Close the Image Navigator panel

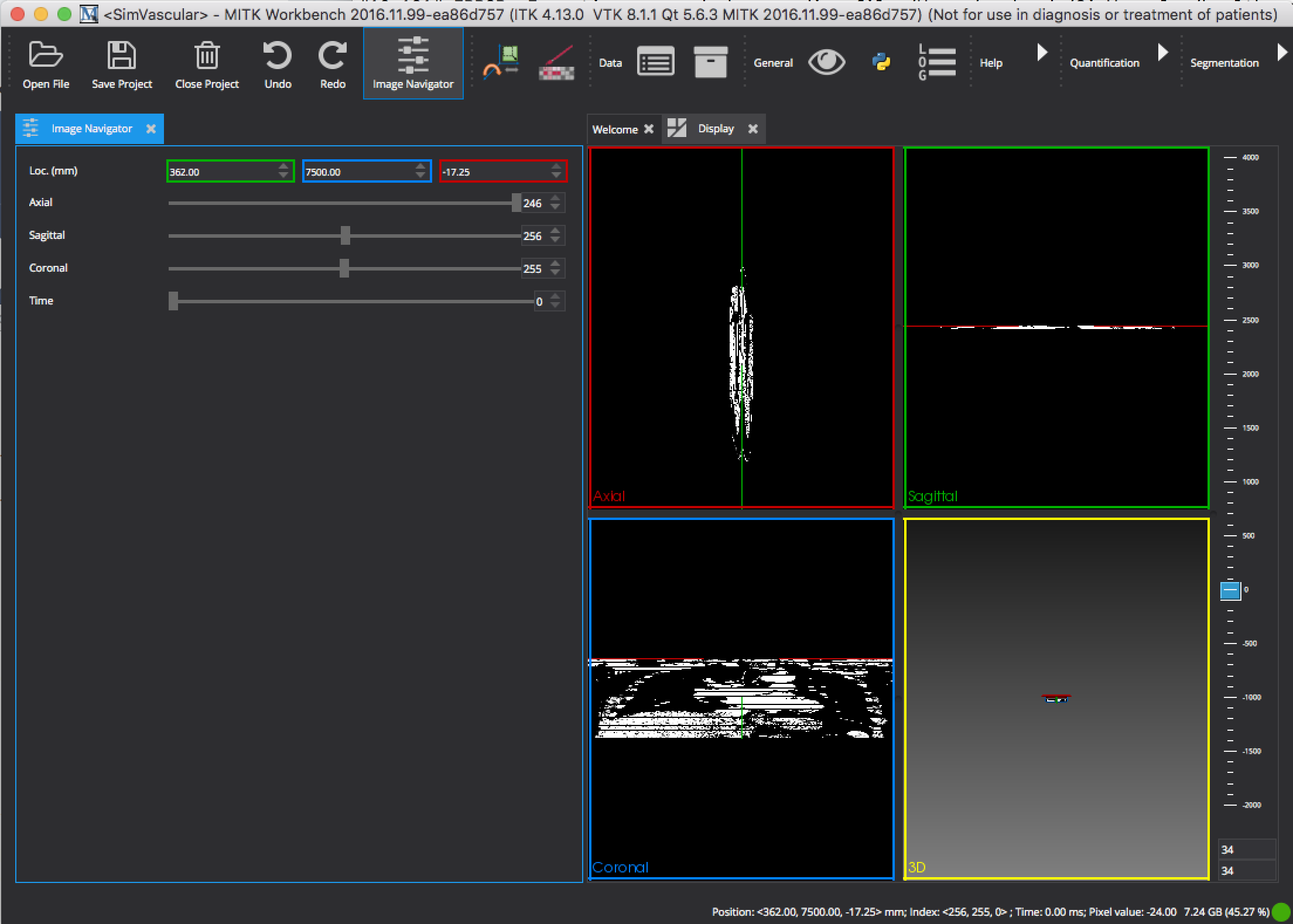pyautogui.click(x=152, y=128)
